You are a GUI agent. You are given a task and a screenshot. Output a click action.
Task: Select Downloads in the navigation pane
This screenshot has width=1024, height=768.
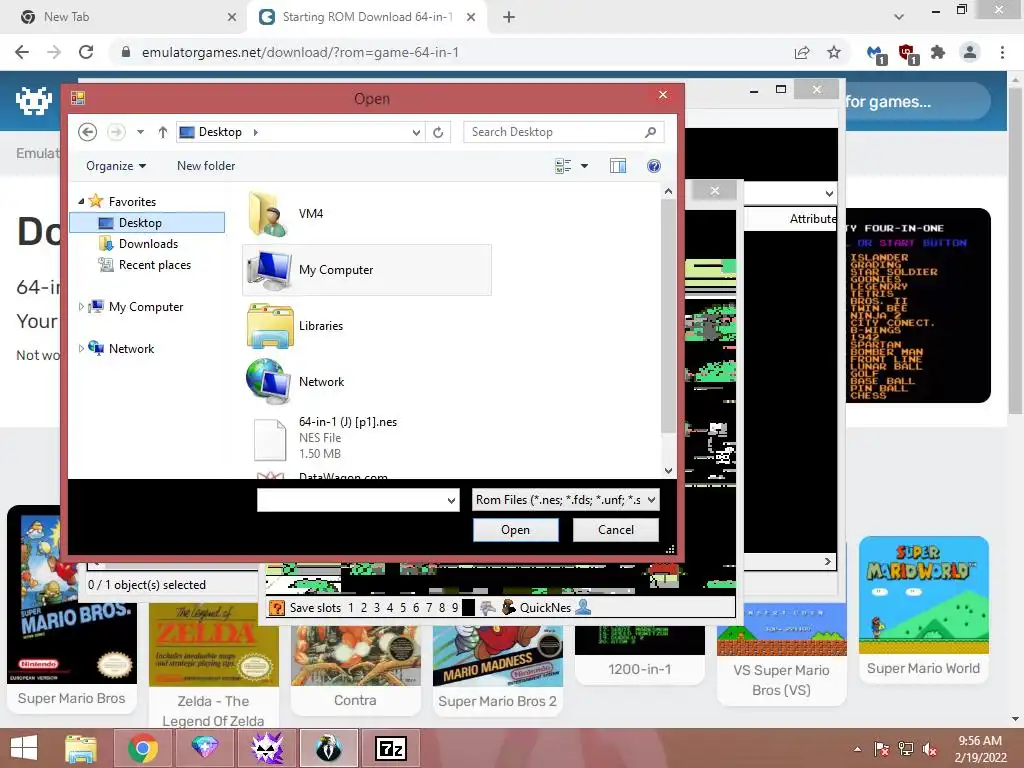pyautogui.click(x=148, y=244)
